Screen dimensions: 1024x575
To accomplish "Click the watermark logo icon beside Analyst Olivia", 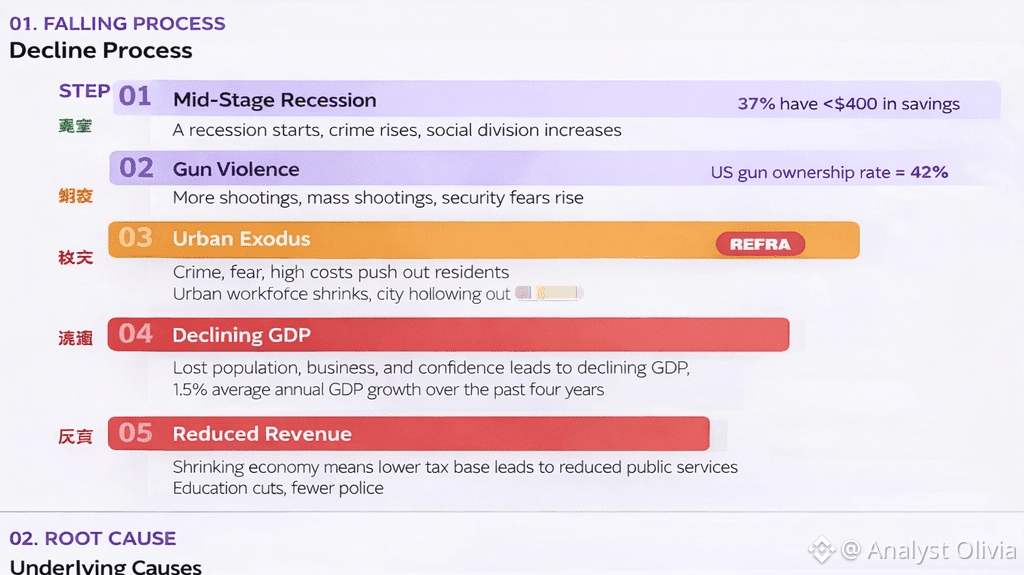I will click(822, 550).
